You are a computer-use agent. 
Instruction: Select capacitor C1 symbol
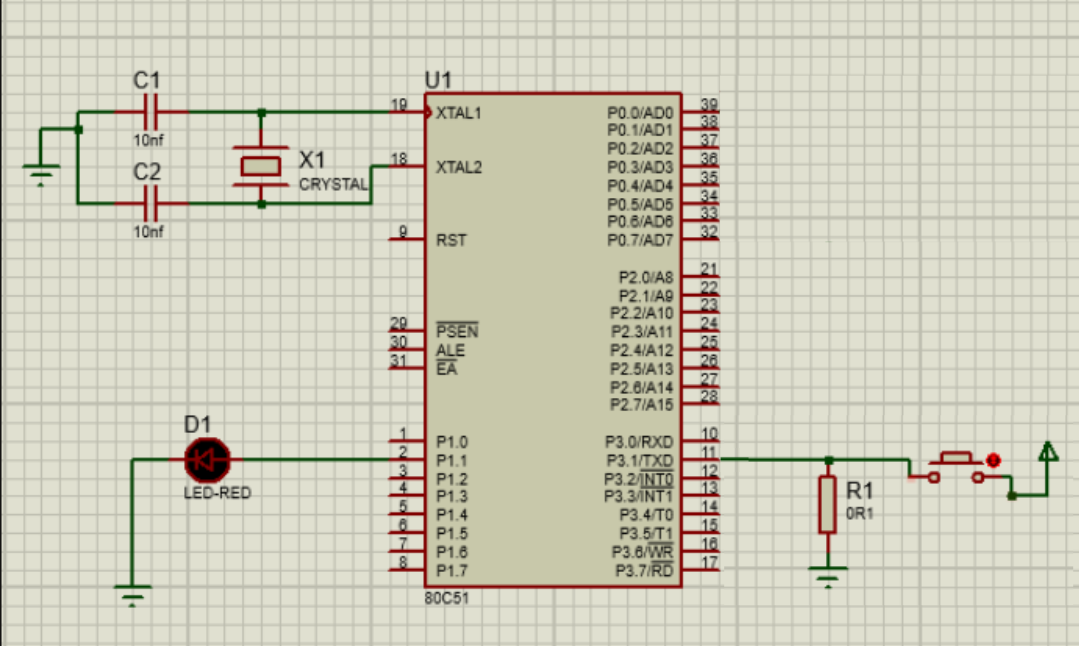click(150, 110)
